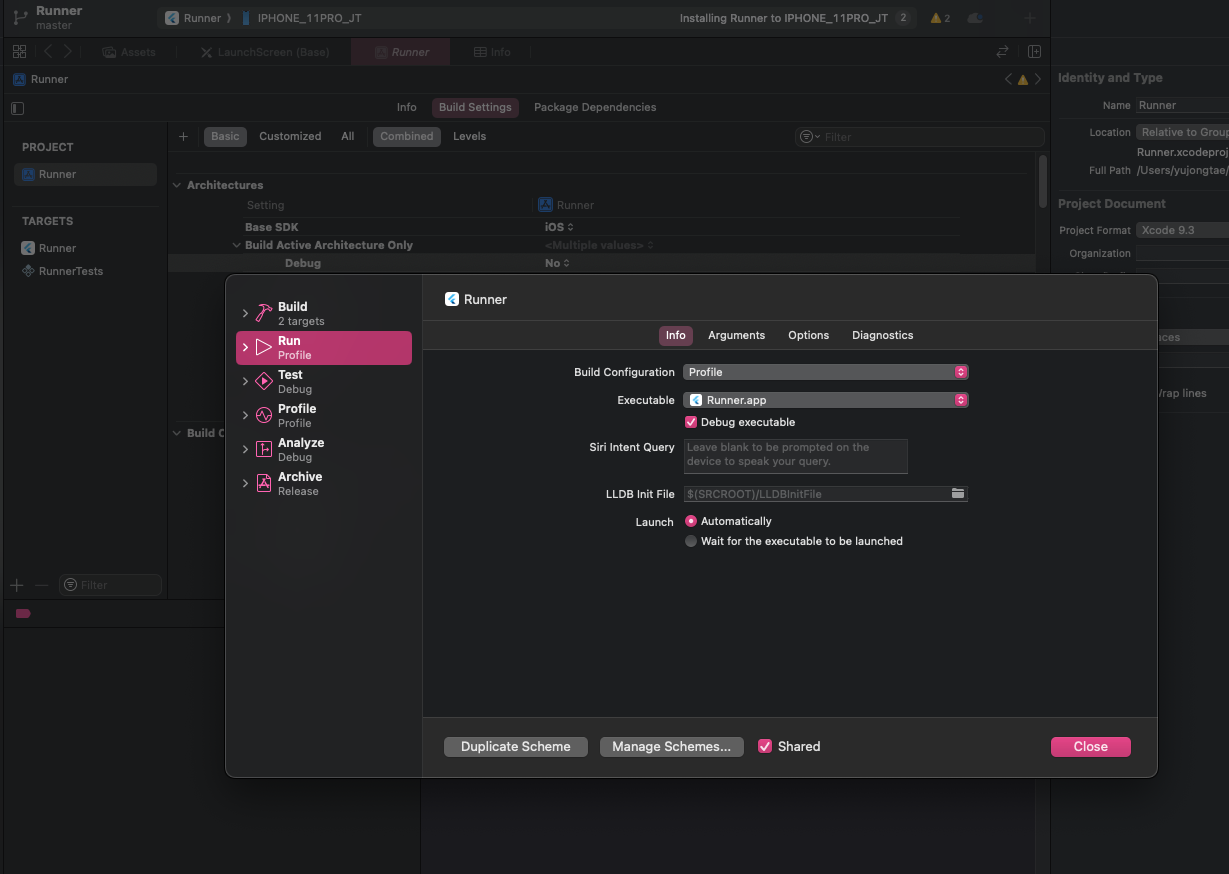Toggle the navigator sidebar panel icon
The height and width of the screenshot is (874, 1229).
pos(17,108)
